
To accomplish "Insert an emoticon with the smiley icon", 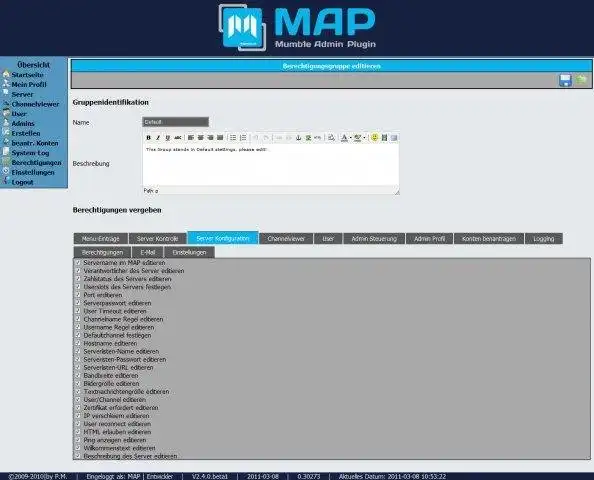I will point(374,138).
